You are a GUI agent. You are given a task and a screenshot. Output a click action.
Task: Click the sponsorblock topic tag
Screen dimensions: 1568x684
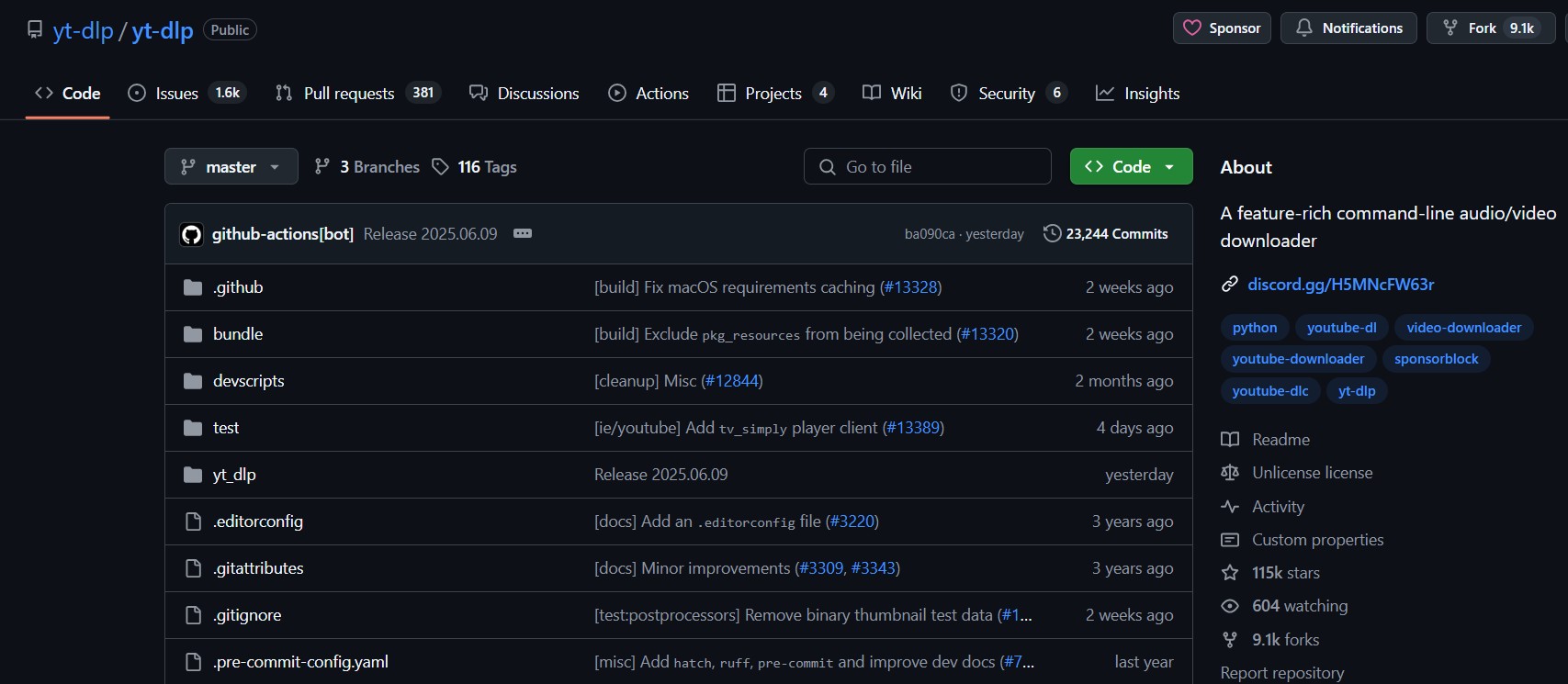1436,359
